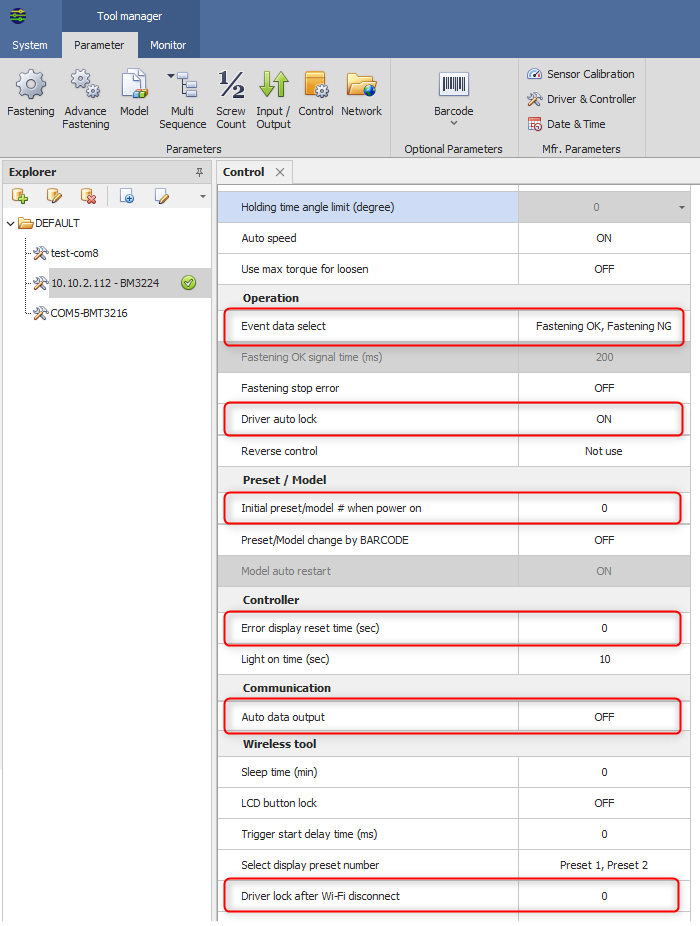Toggle Auto data output OFF value
The image size is (700, 926).
click(x=603, y=717)
